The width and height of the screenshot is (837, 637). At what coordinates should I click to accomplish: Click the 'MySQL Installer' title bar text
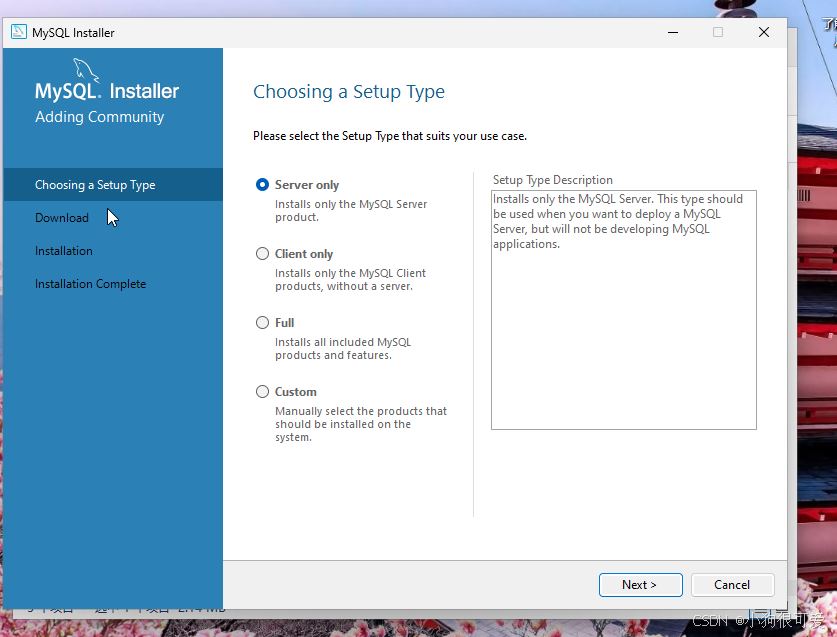coord(73,33)
